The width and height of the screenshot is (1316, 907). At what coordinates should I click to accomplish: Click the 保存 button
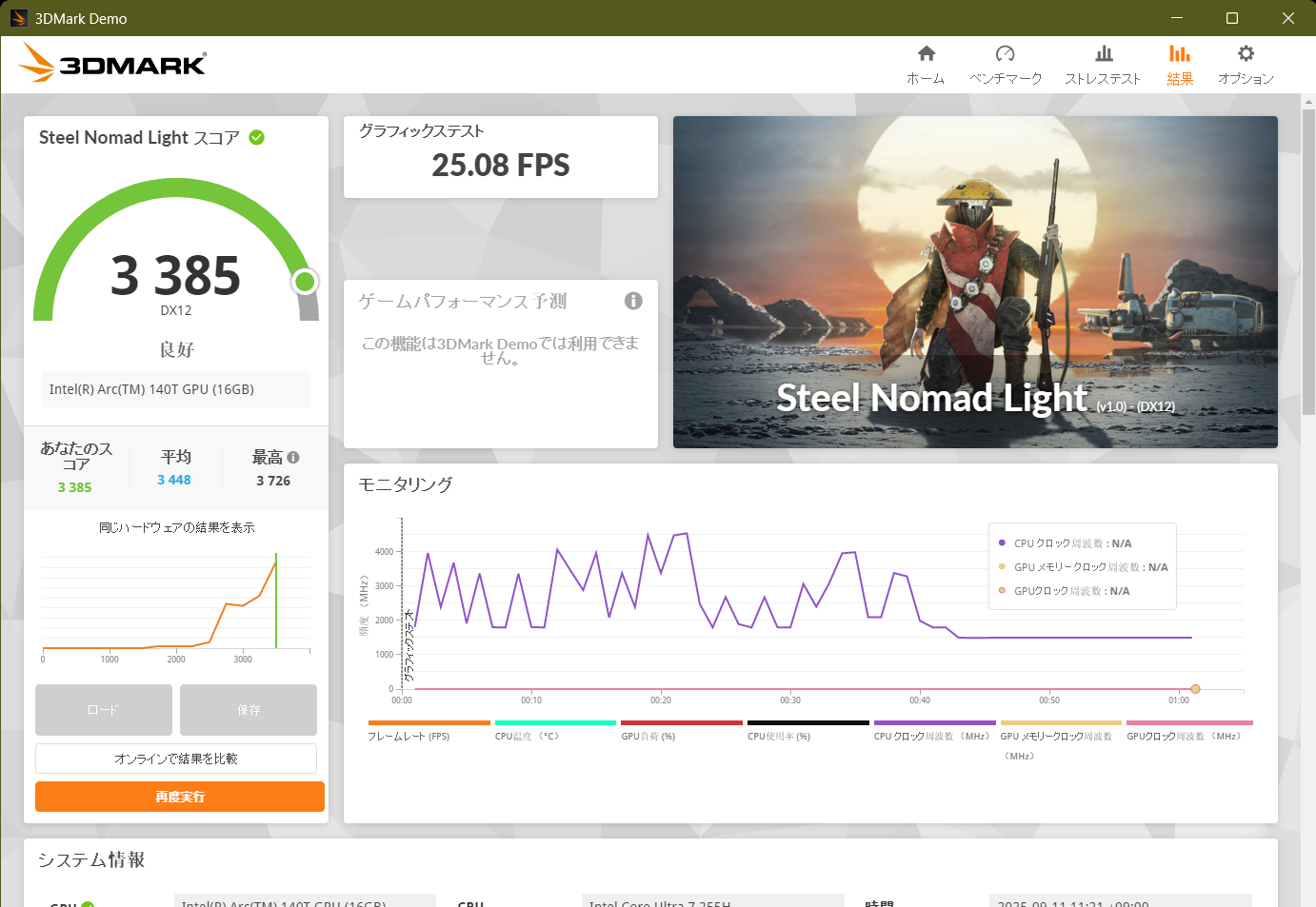[x=249, y=710]
